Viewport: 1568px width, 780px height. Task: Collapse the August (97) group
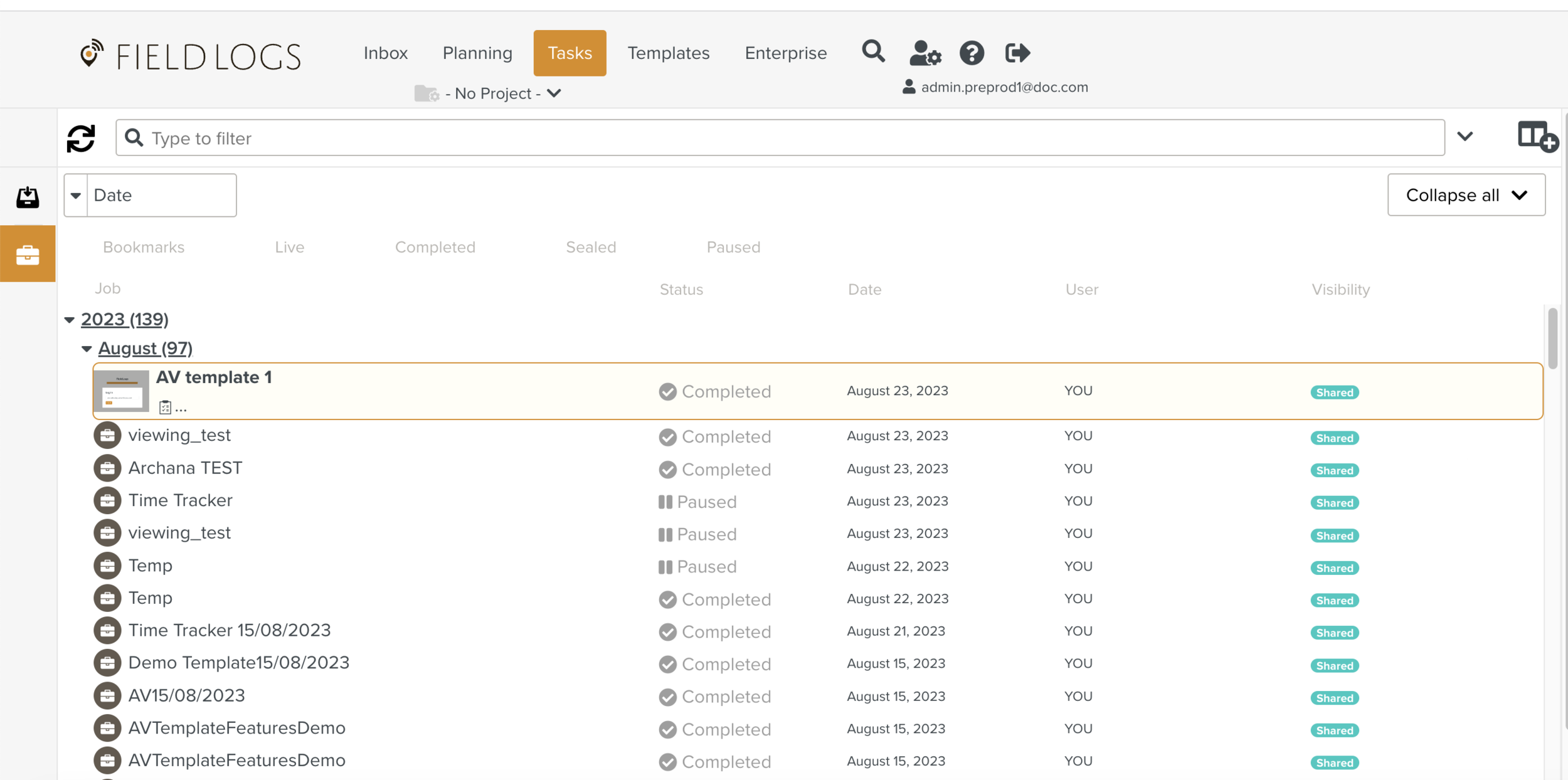click(87, 349)
